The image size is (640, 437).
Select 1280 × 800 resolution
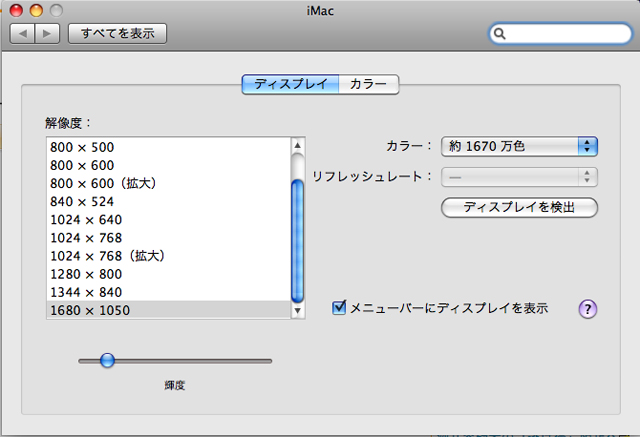169,274
